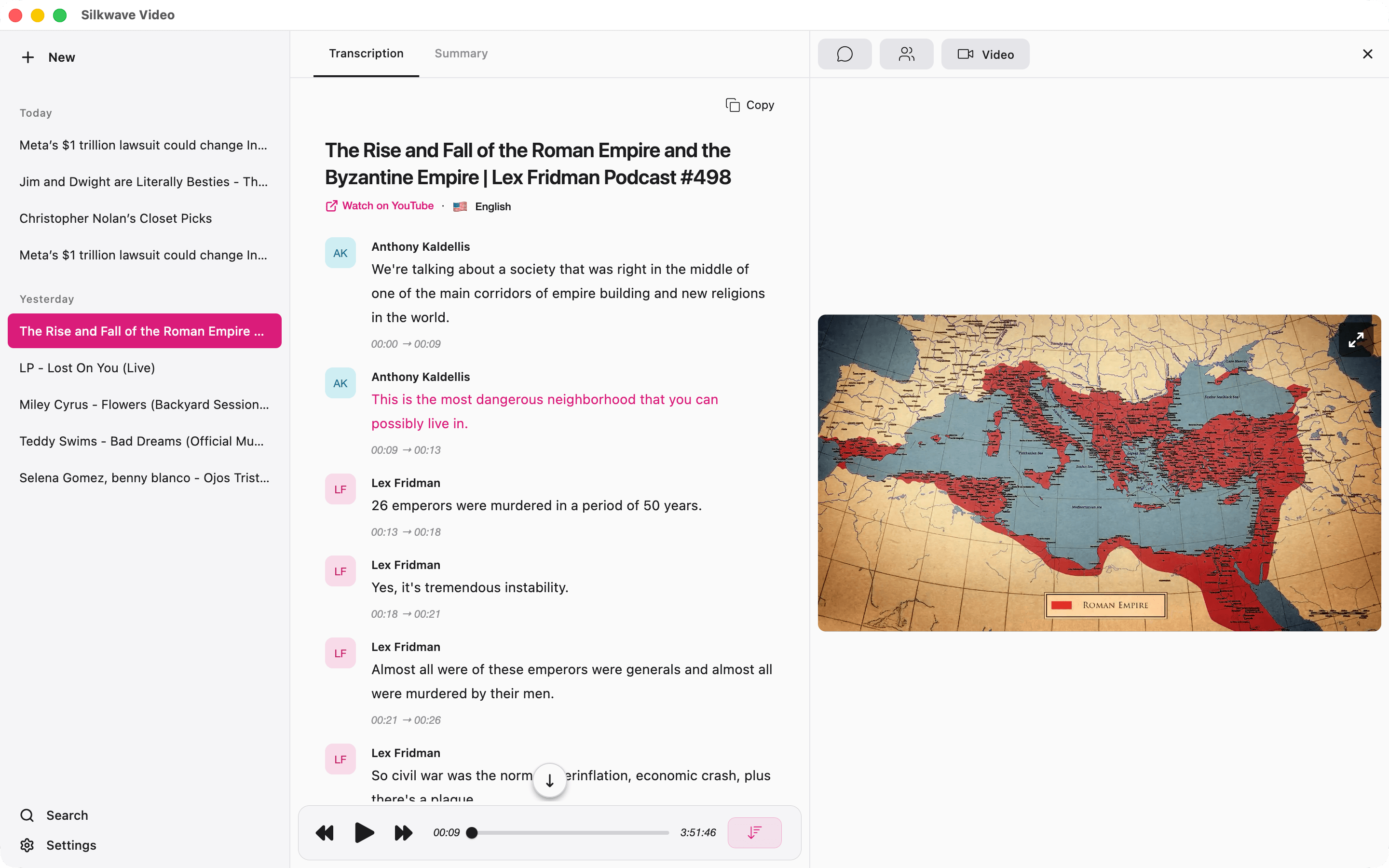Screen dimensions: 1389x868
Task: Show the Video panel
Action: click(985, 54)
